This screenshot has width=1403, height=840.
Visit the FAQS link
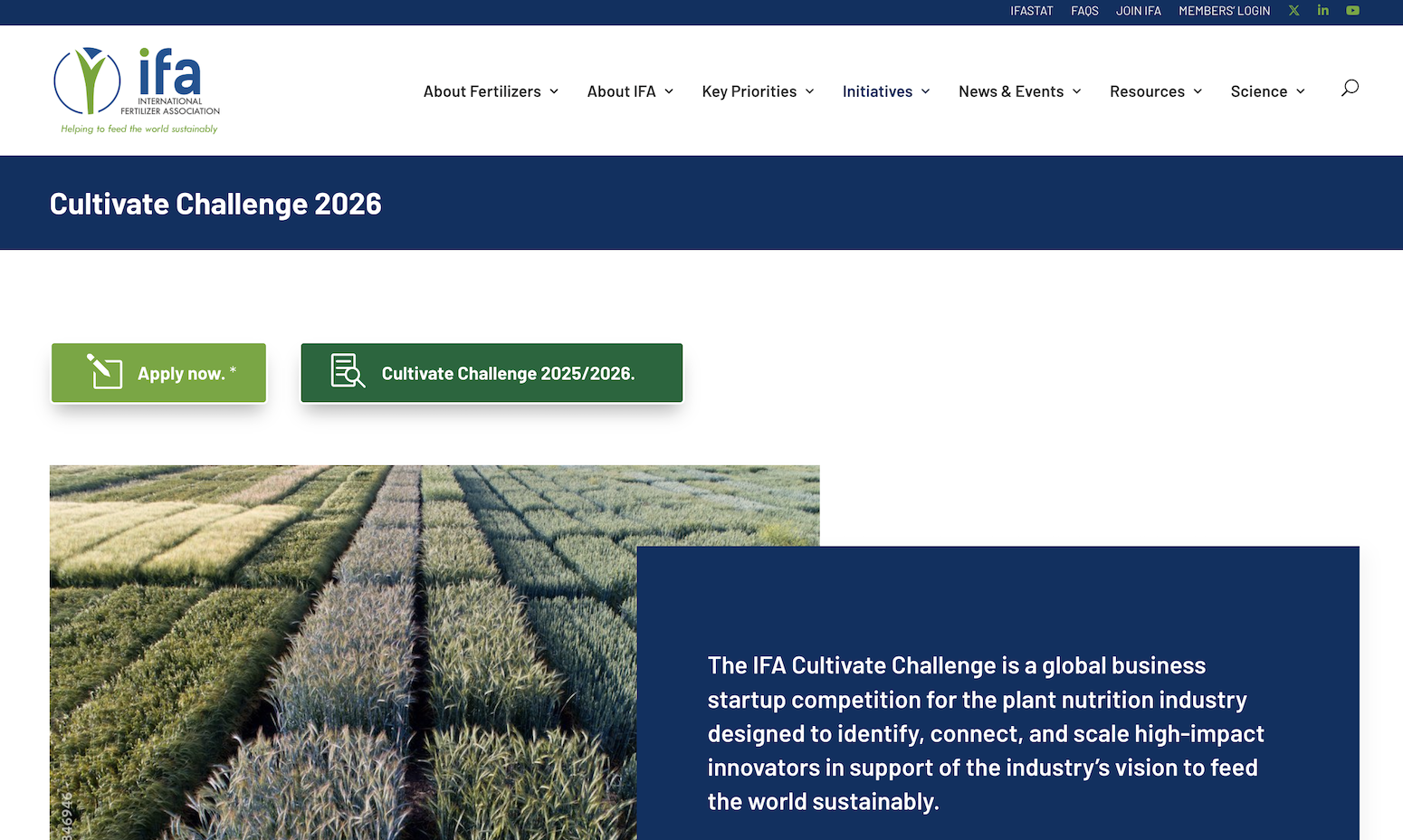[x=1084, y=11]
